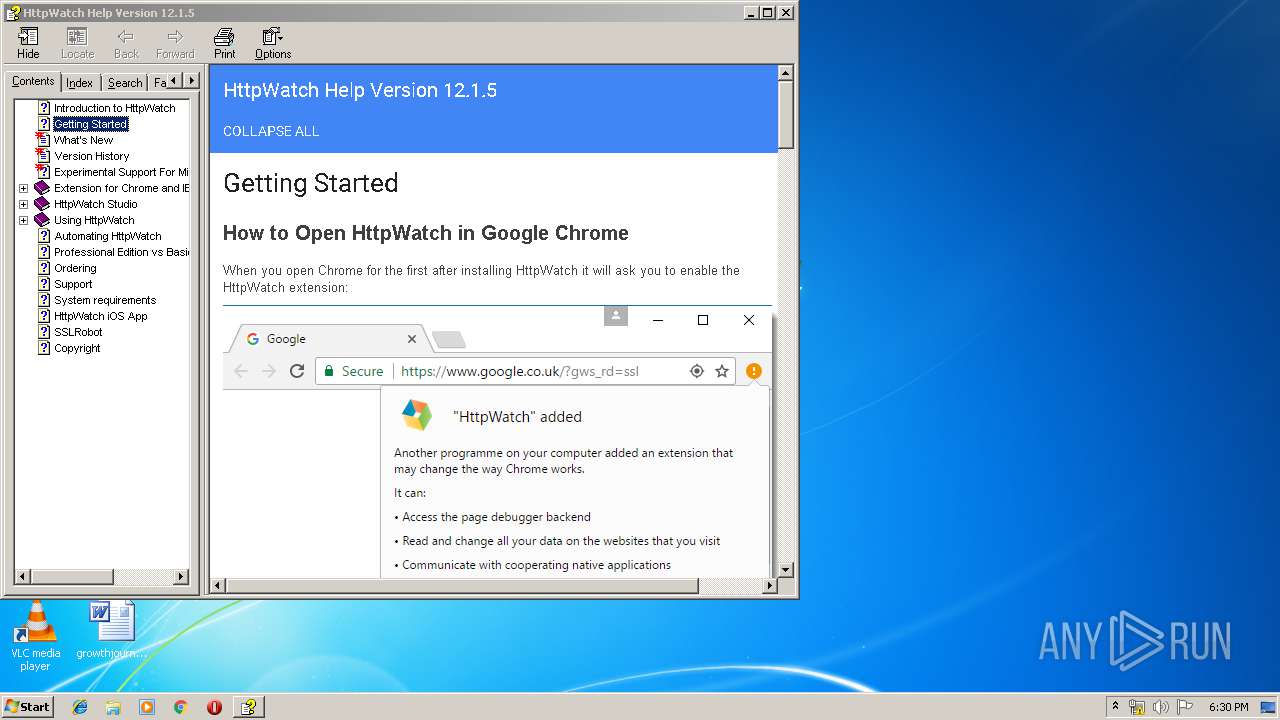Click the taskbar clock showing 6:30 PM
This screenshot has height=720, width=1280.
[x=1228, y=707]
